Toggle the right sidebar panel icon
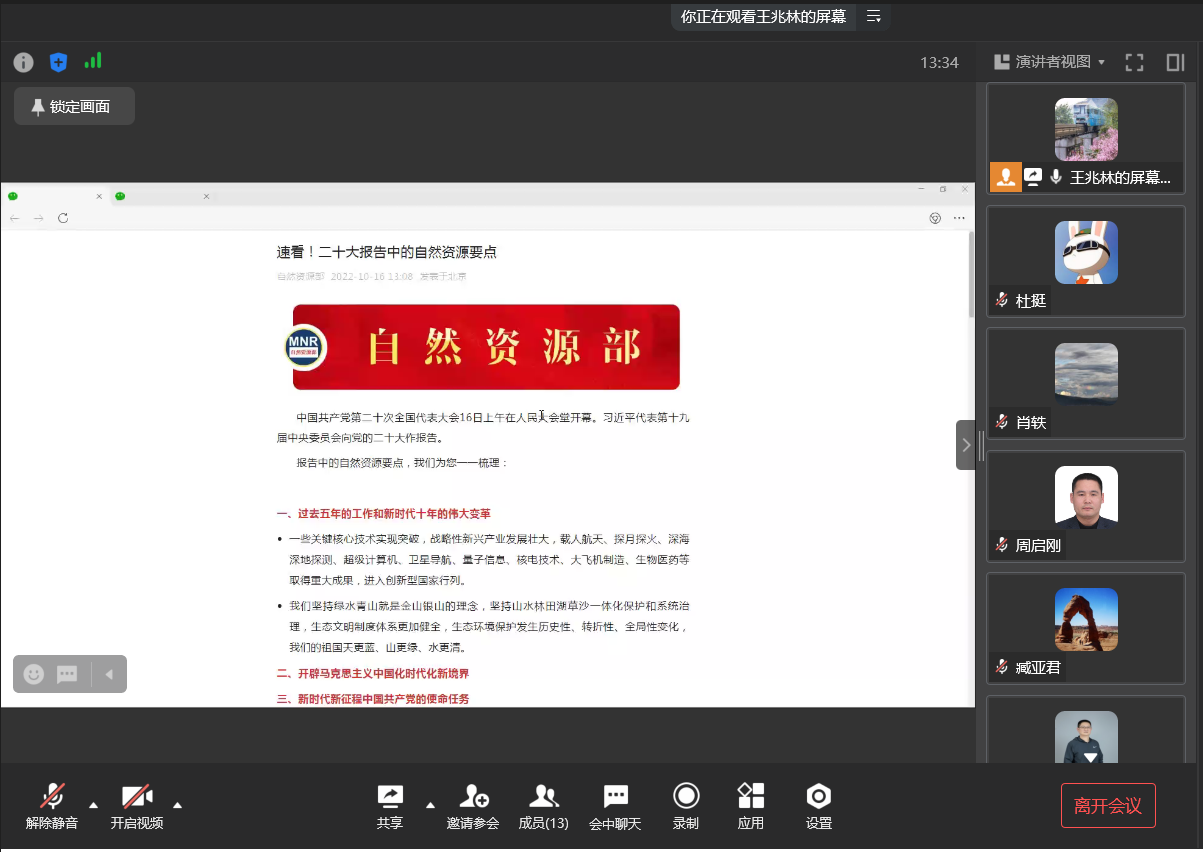The height and width of the screenshot is (852, 1203). point(1175,62)
